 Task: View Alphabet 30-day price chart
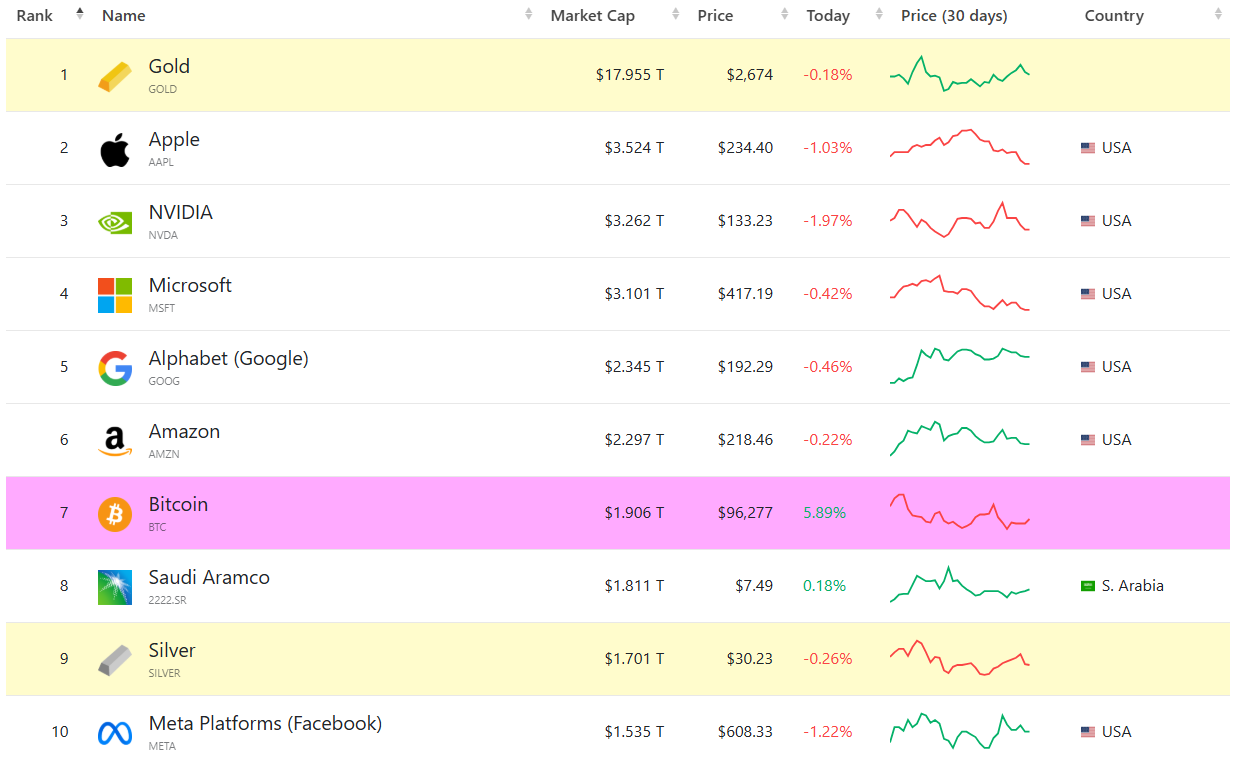coord(960,366)
